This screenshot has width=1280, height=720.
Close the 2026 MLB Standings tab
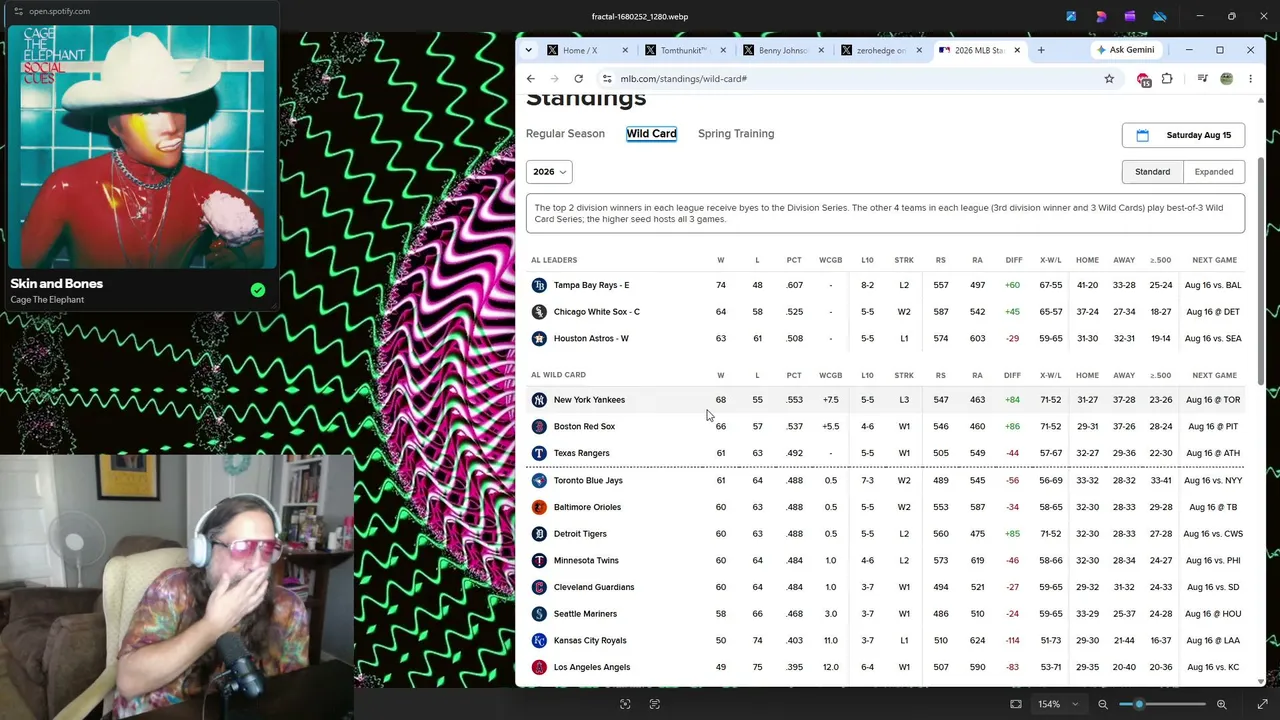(x=1017, y=50)
